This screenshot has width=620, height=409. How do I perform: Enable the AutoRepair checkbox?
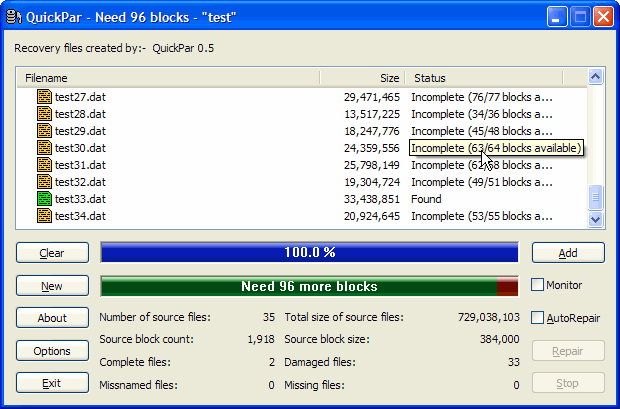point(537,318)
